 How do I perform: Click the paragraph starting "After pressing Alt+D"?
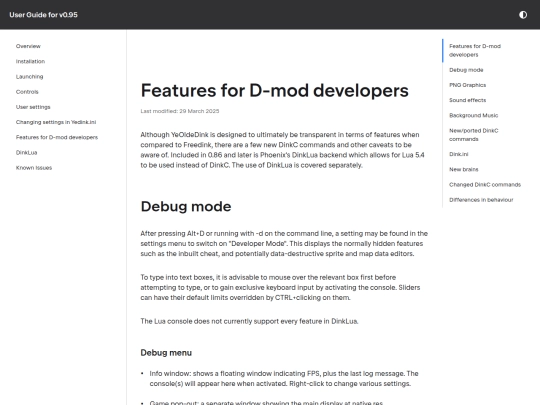coord(284,243)
